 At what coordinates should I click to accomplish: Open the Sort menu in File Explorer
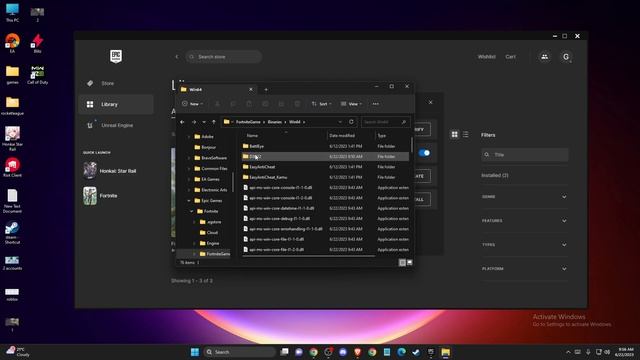tap(321, 104)
